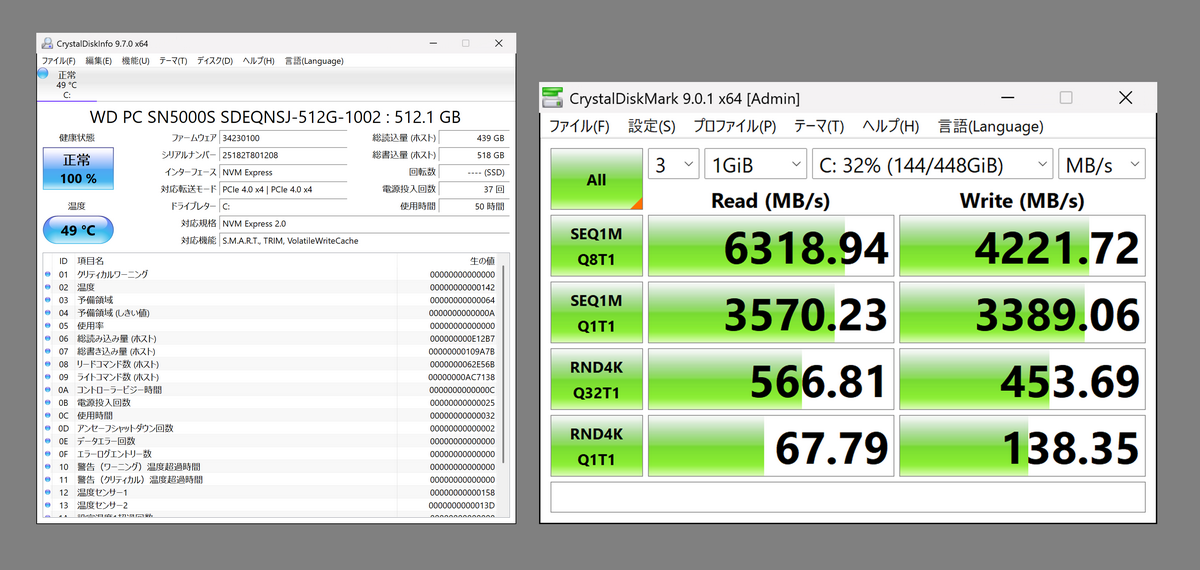Click the 電源投入回数 value 37 回

[x=474, y=189]
